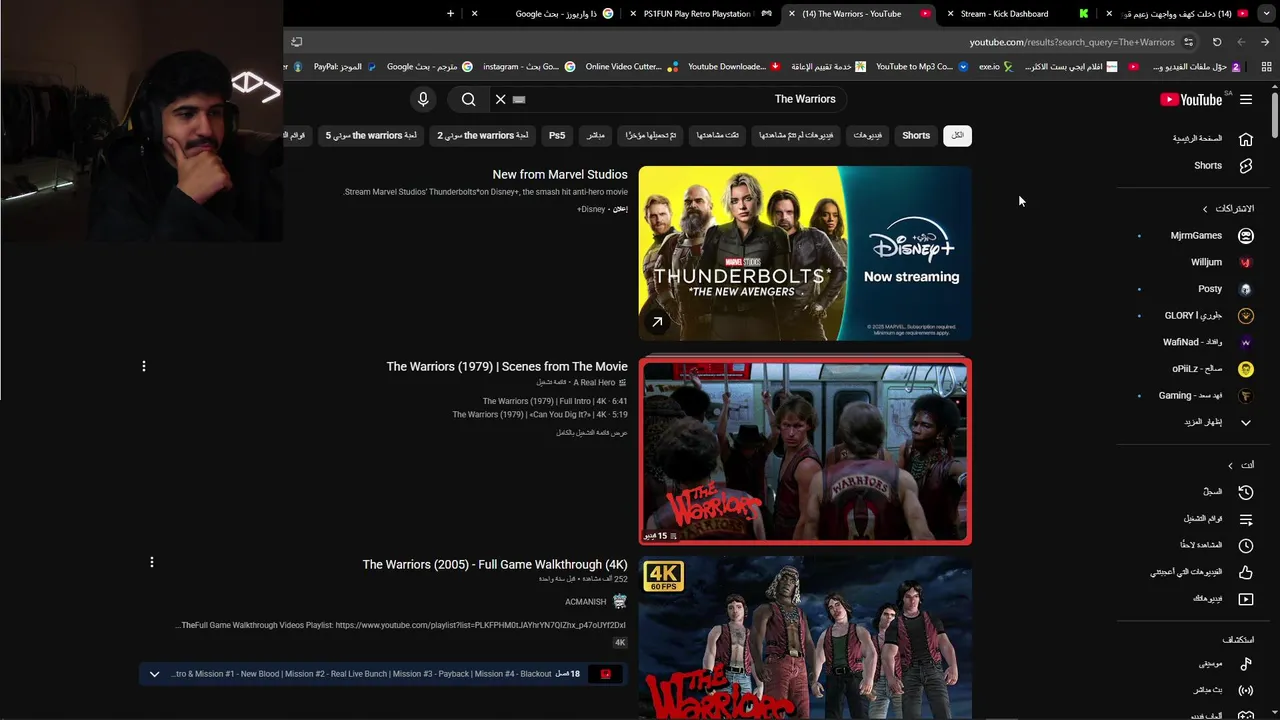Viewport: 1280px width, 720px height.
Task: Clear the search query with X
Action: [501, 99]
